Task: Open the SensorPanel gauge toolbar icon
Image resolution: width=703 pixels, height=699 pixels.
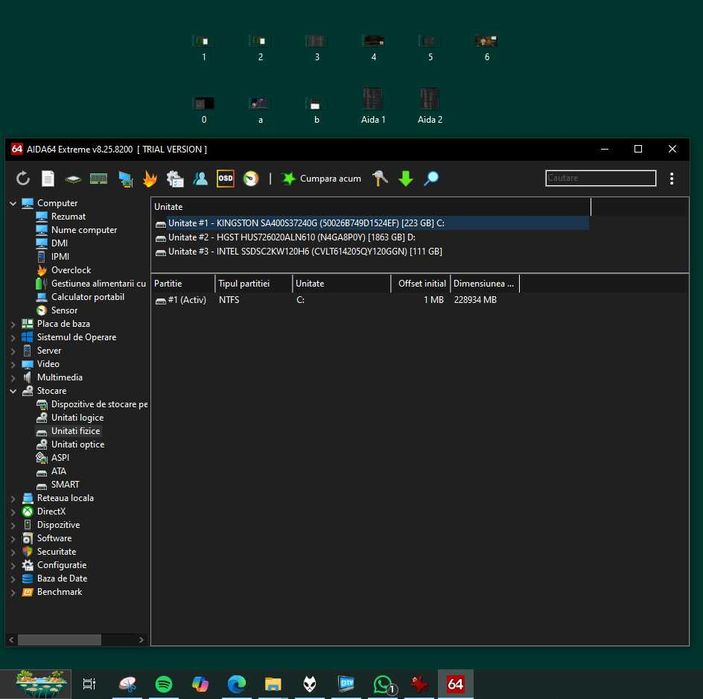Action: (251, 178)
